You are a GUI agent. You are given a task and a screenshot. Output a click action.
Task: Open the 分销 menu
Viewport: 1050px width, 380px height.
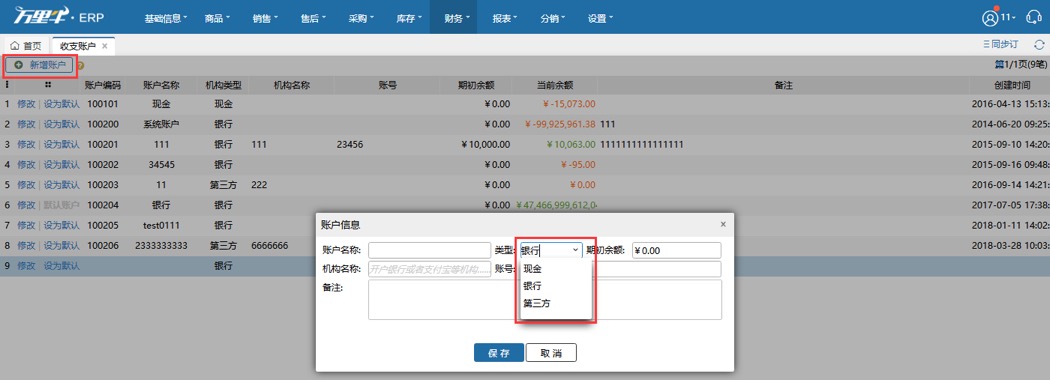point(553,18)
